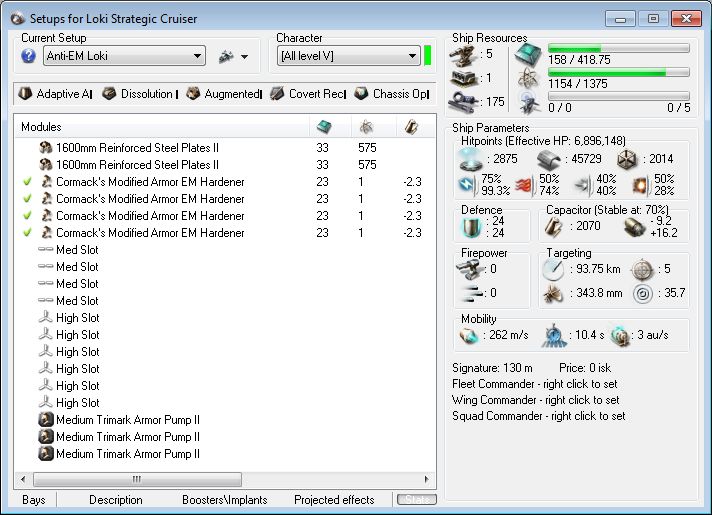Click the armor hitpoints icon showing 45729
The image size is (712, 515).
tap(549, 160)
